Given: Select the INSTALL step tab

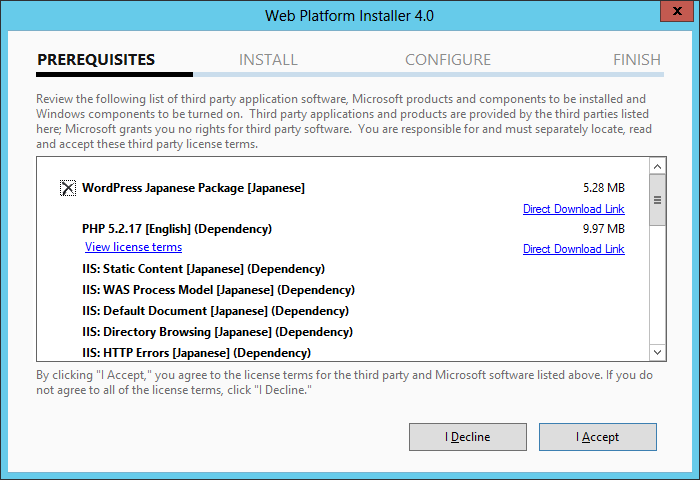Looking at the screenshot, I should [x=268, y=59].
